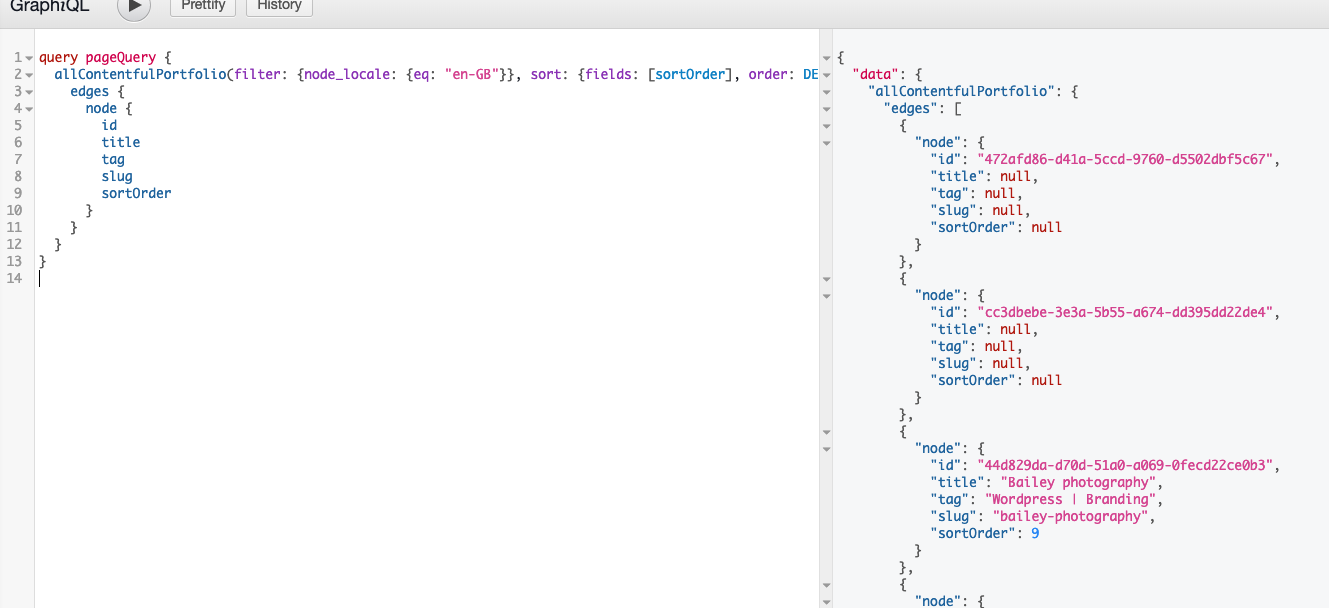Collapse the first result node via its fold arrow
The width and height of the screenshot is (1329, 608).
click(826, 142)
